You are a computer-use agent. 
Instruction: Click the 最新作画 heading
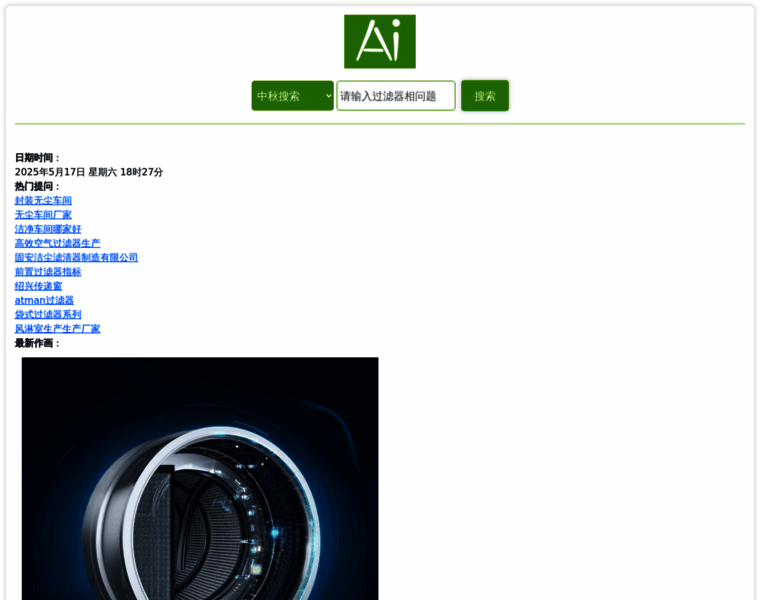point(37,343)
